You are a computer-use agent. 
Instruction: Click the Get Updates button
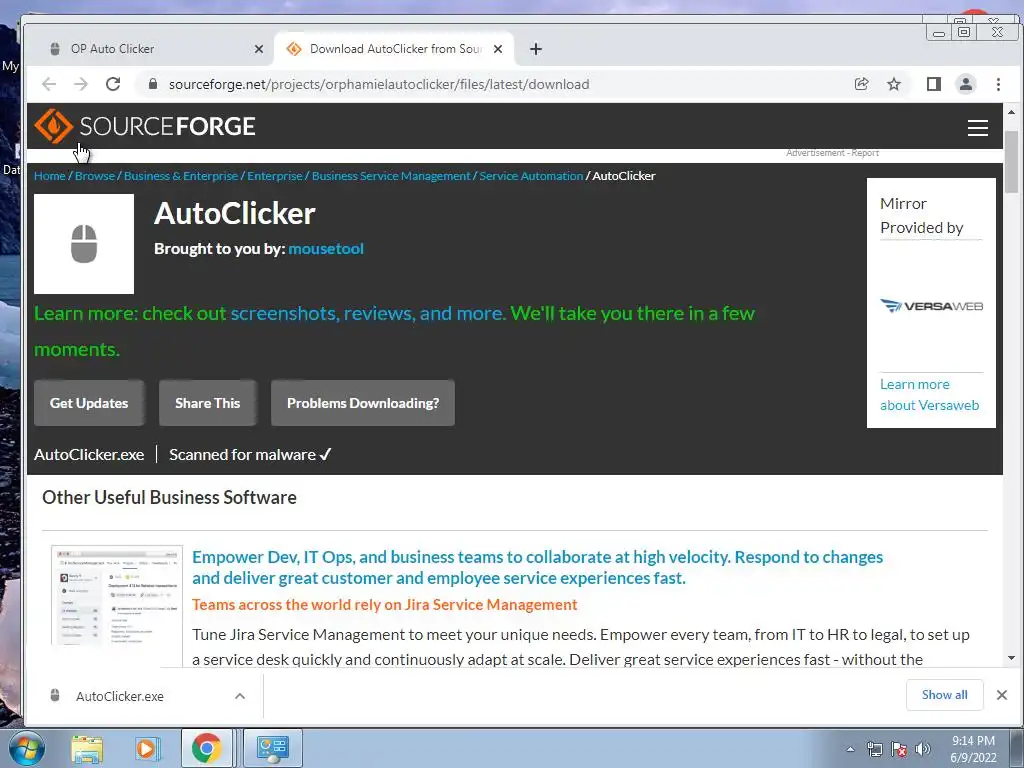89,403
